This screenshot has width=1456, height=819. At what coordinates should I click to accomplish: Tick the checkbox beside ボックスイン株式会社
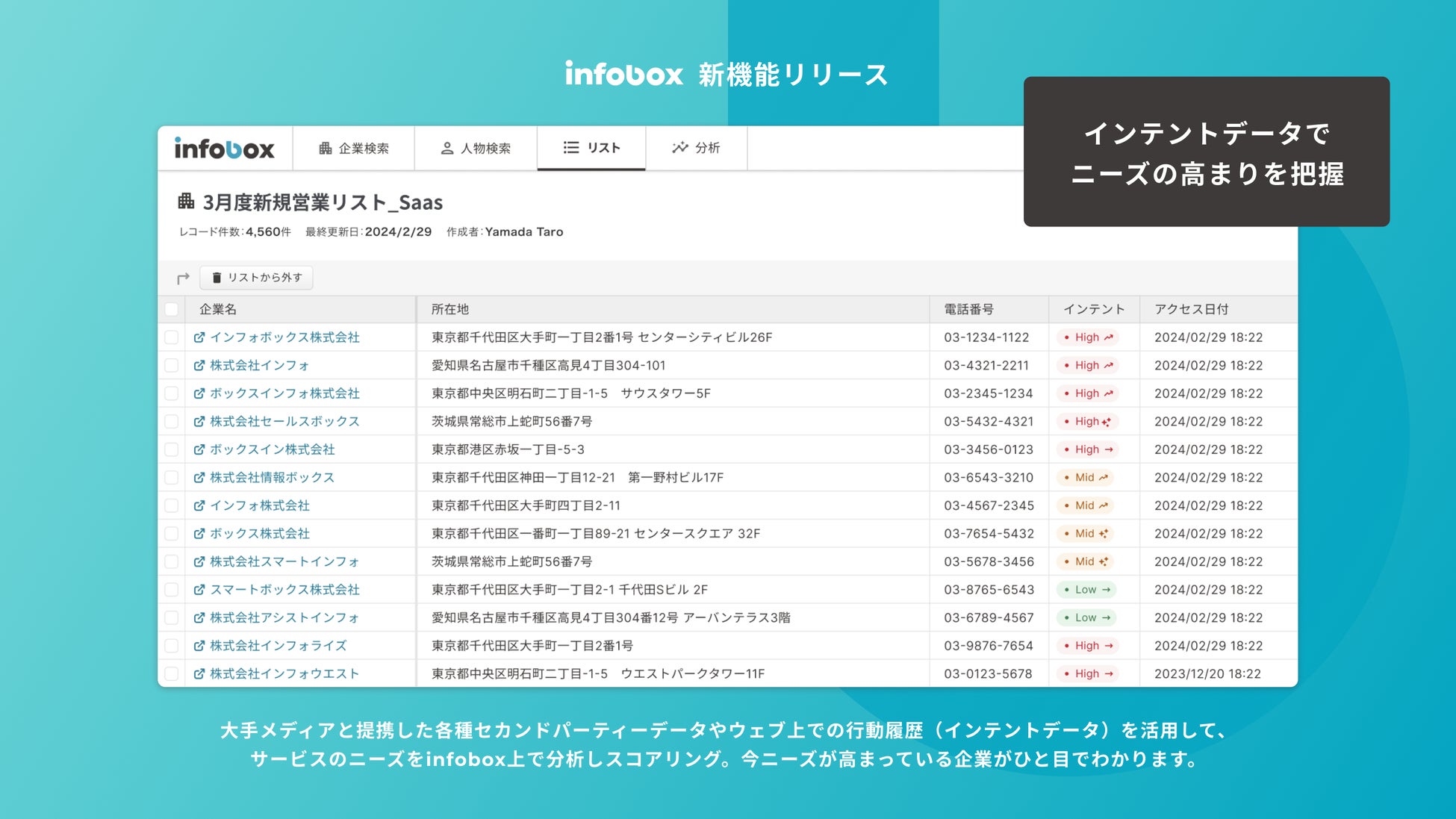172,449
